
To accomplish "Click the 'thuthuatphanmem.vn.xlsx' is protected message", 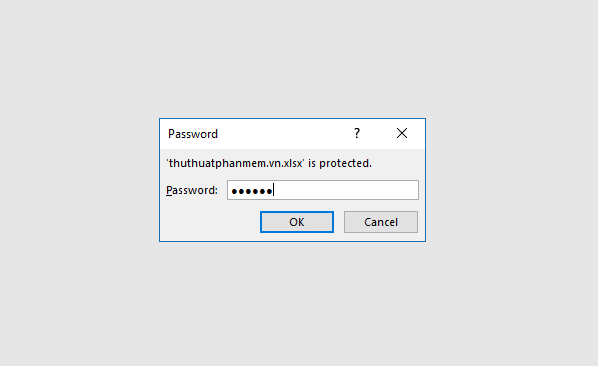I will [x=269, y=163].
